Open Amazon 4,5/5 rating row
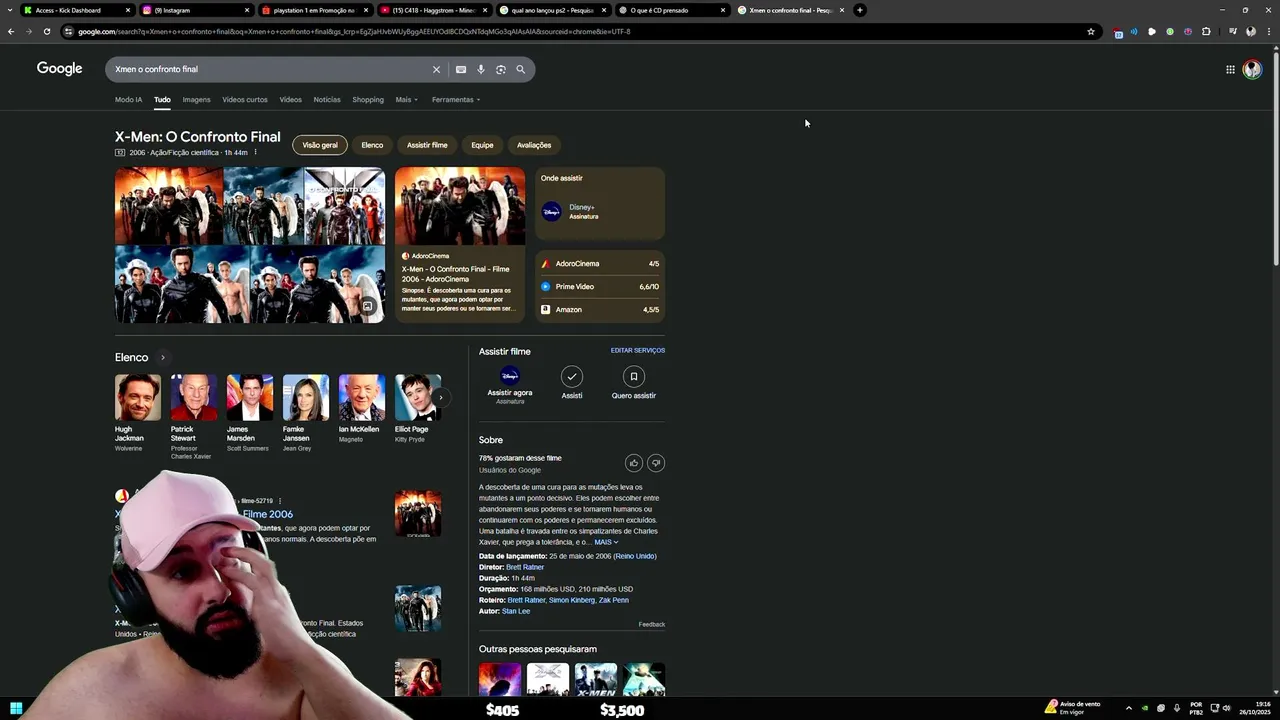This screenshot has width=1280, height=720. click(600, 310)
